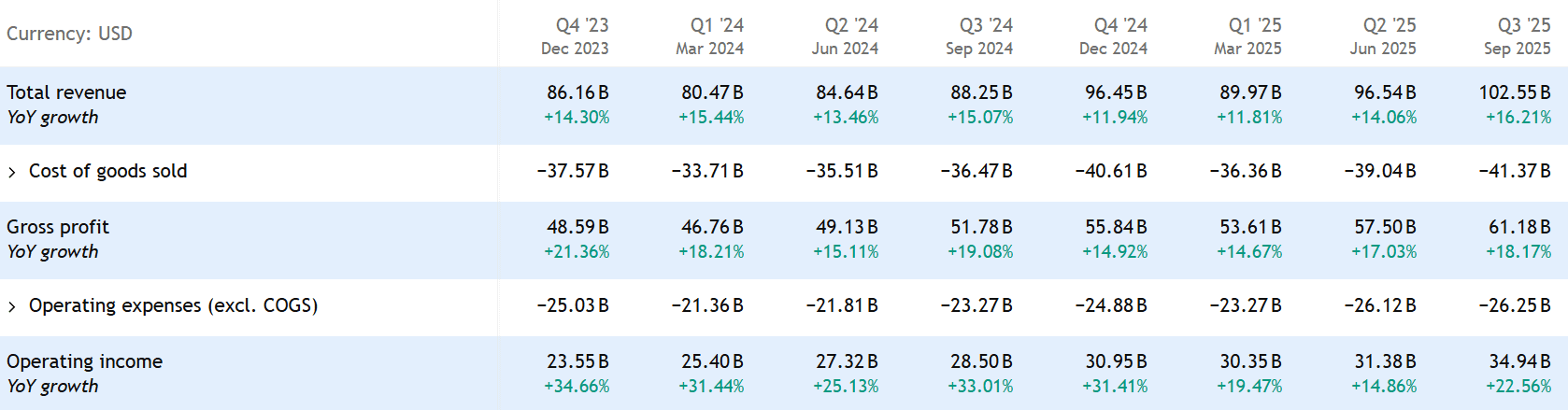Select the Q2 '24 column header
The width and height of the screenshot is (1568, 410).
point(847,35)
